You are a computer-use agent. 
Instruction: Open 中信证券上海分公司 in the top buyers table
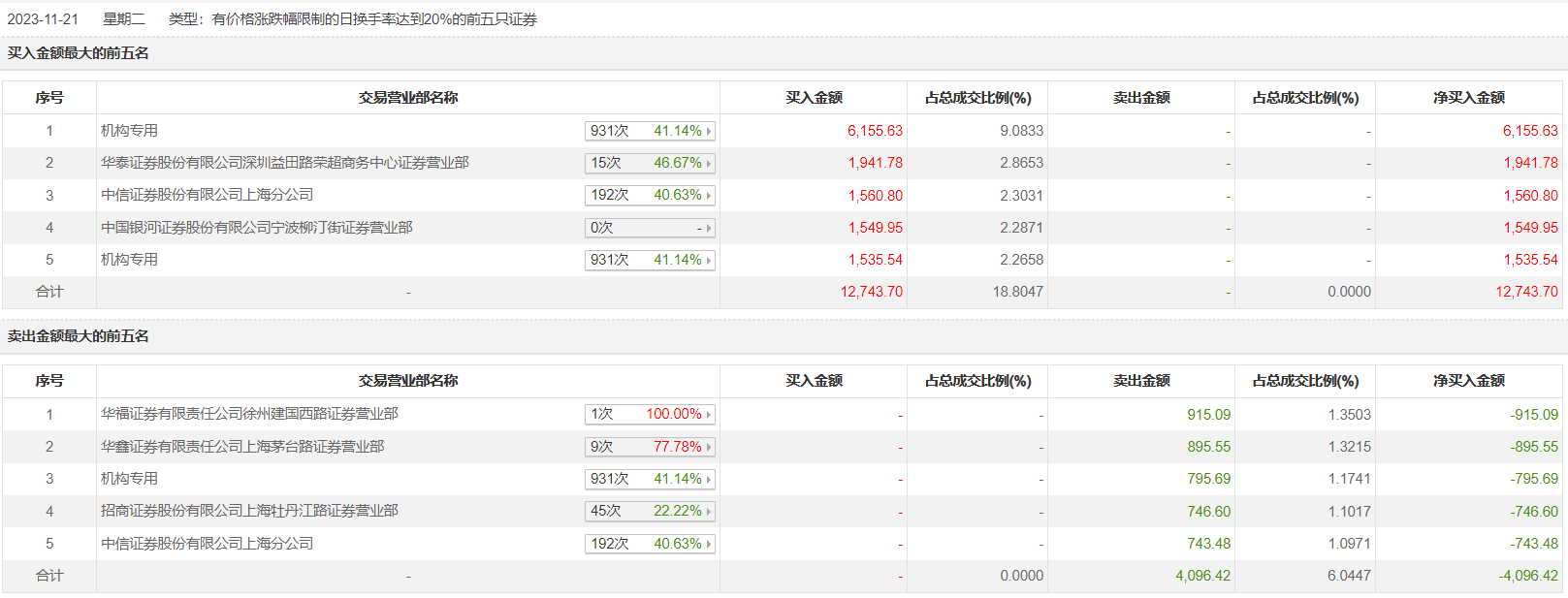click(207, 195)
